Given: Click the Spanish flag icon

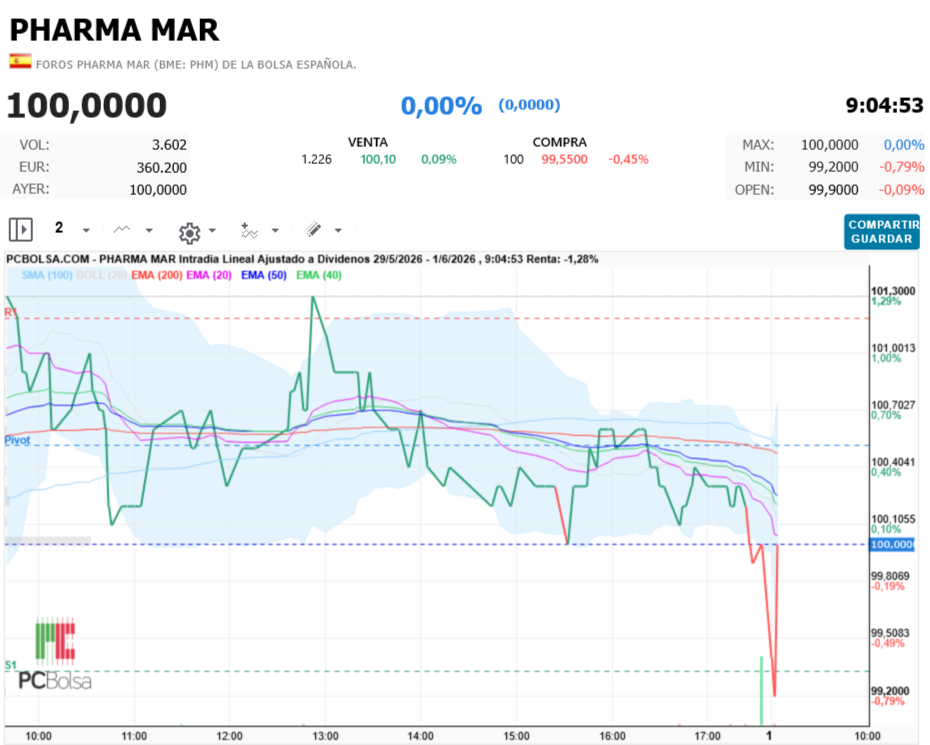Looking at the screenshot, I should [x=20, y=61].
